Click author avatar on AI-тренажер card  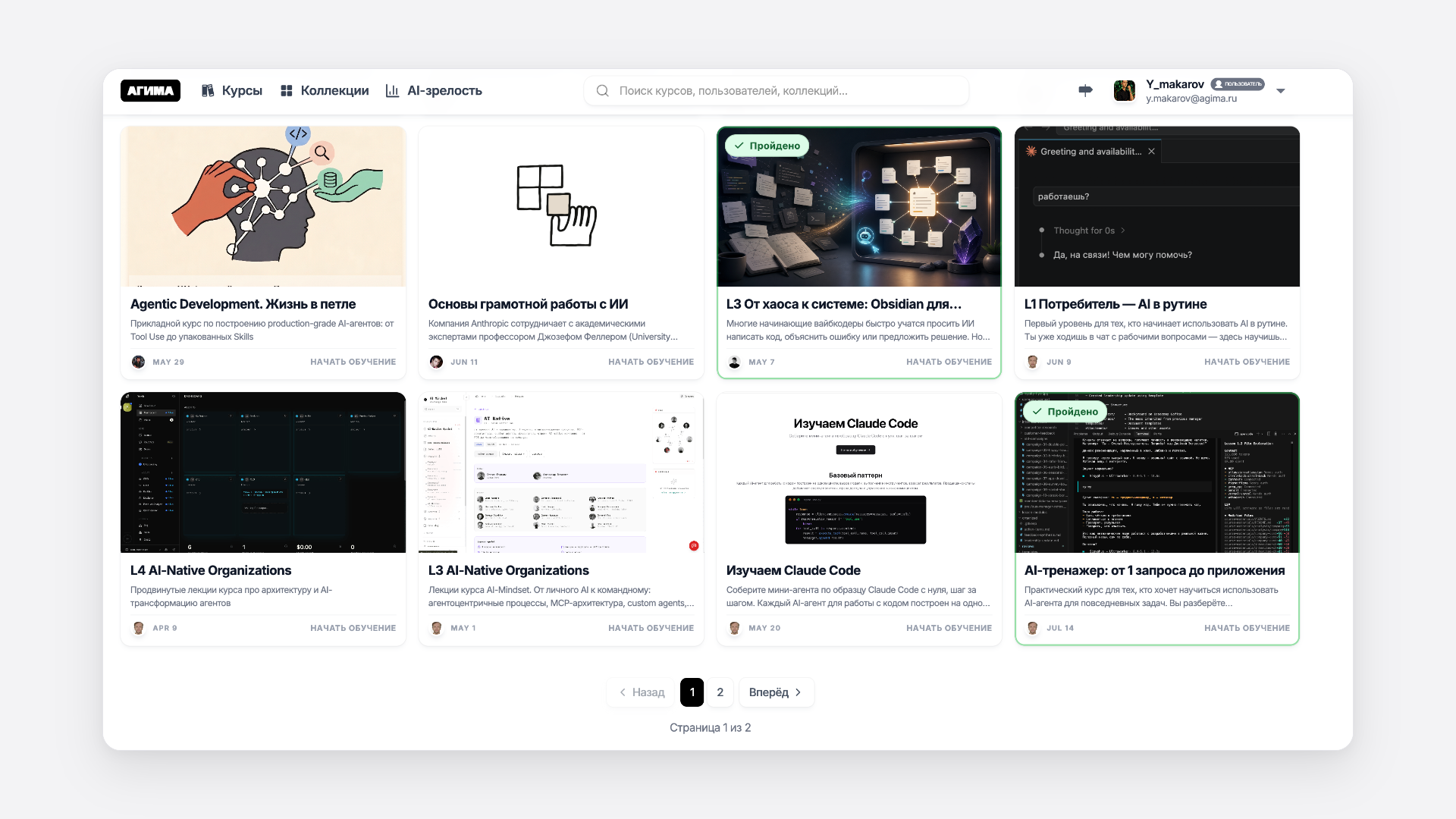pos(1032,628)
